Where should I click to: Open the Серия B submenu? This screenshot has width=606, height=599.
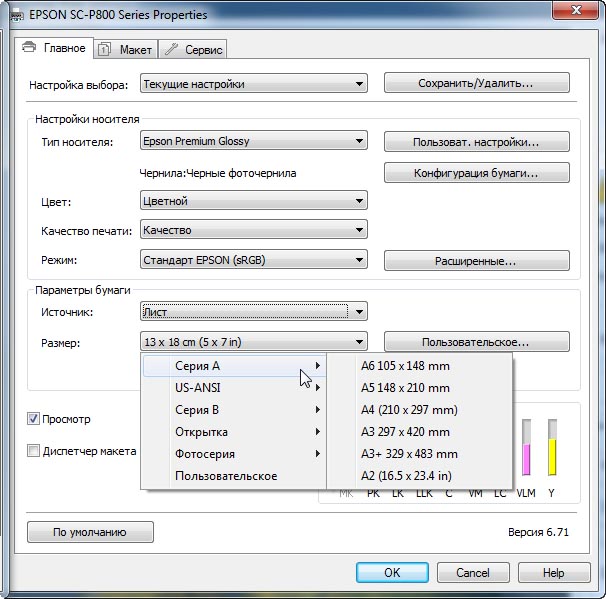pyautogui.click(x=234, y=410)
